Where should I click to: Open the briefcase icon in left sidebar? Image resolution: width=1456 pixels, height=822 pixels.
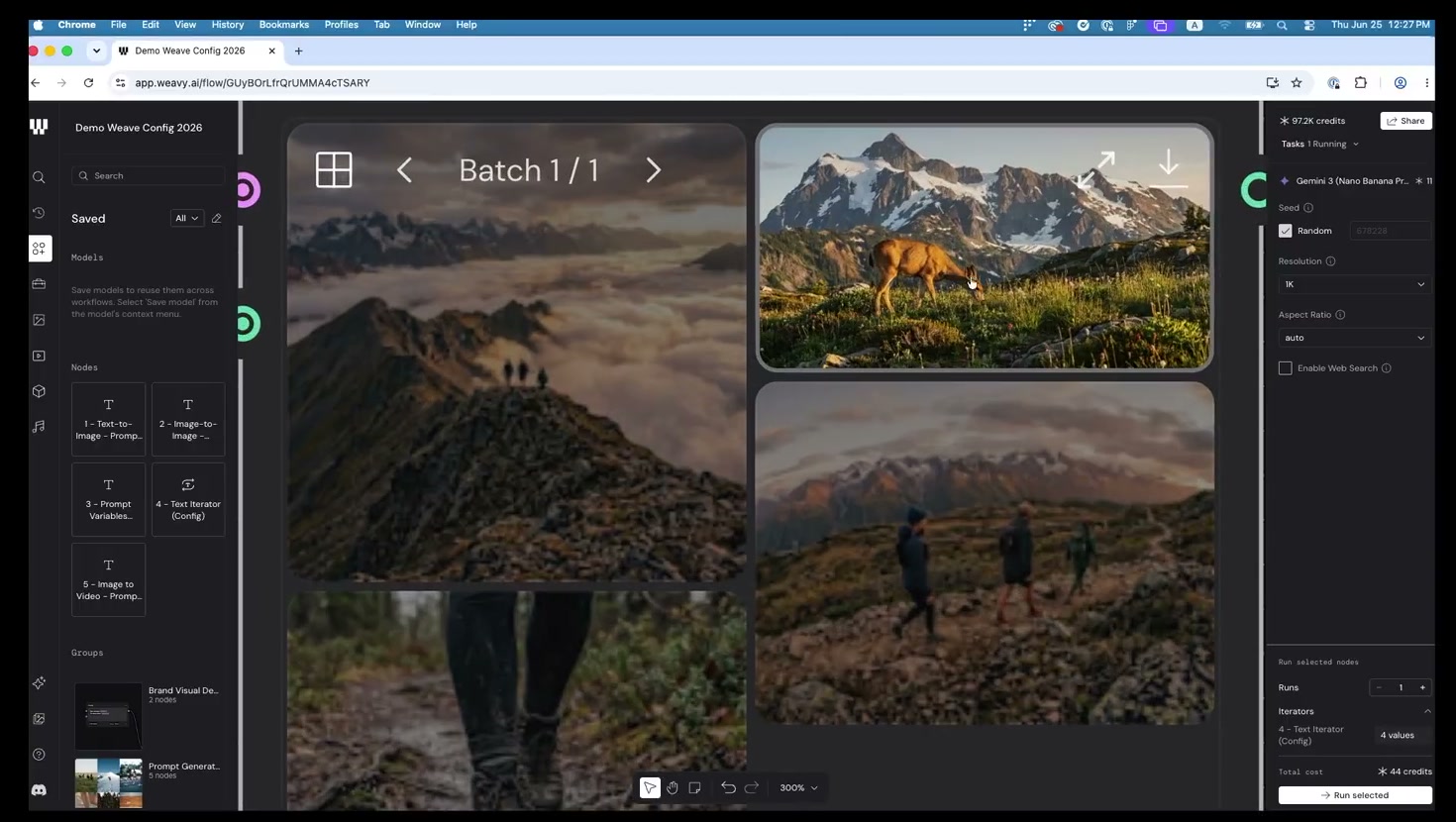coord(39,284)
